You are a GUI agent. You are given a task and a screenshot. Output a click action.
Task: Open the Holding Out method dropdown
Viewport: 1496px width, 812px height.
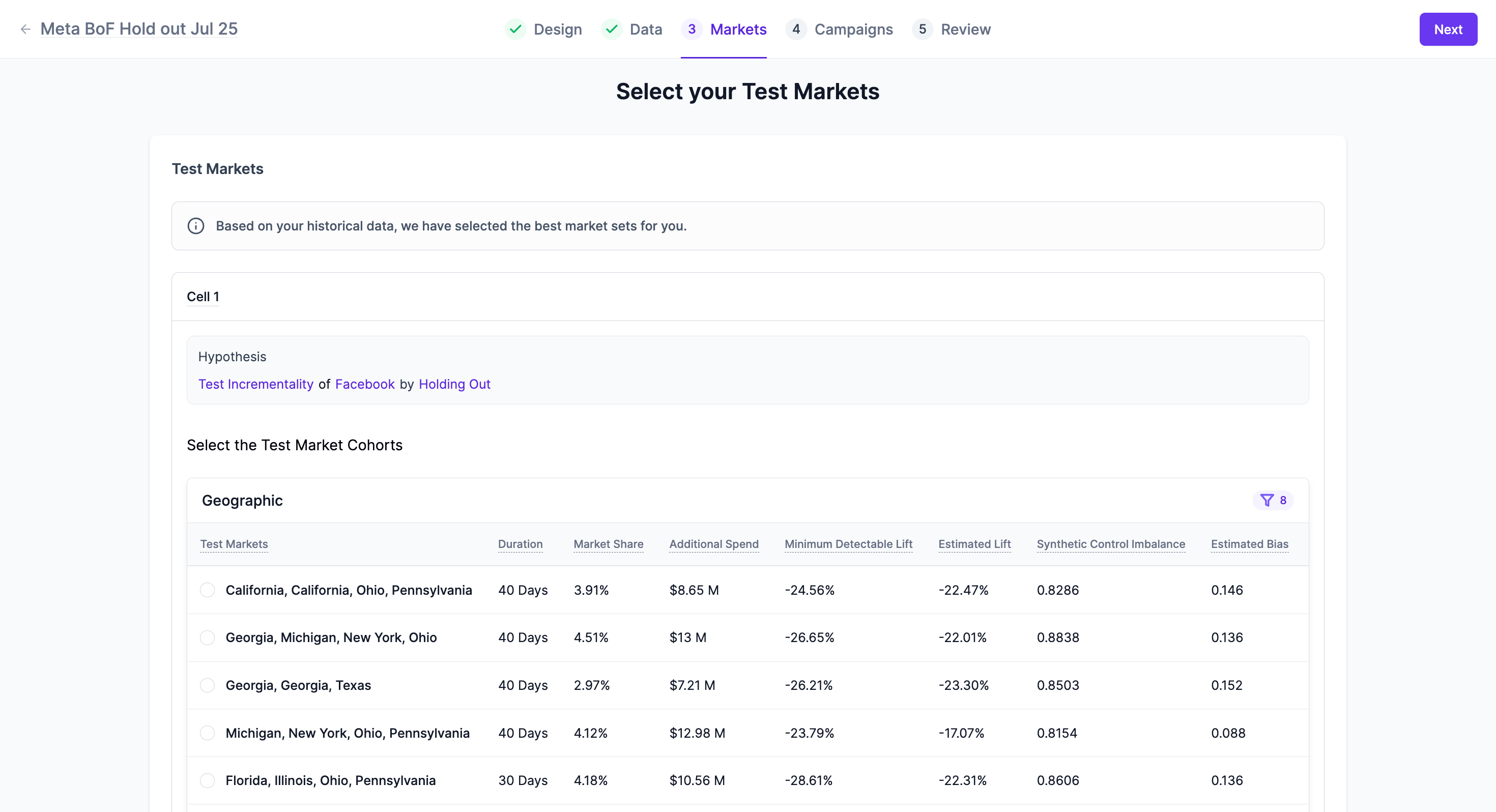point(454,384)
